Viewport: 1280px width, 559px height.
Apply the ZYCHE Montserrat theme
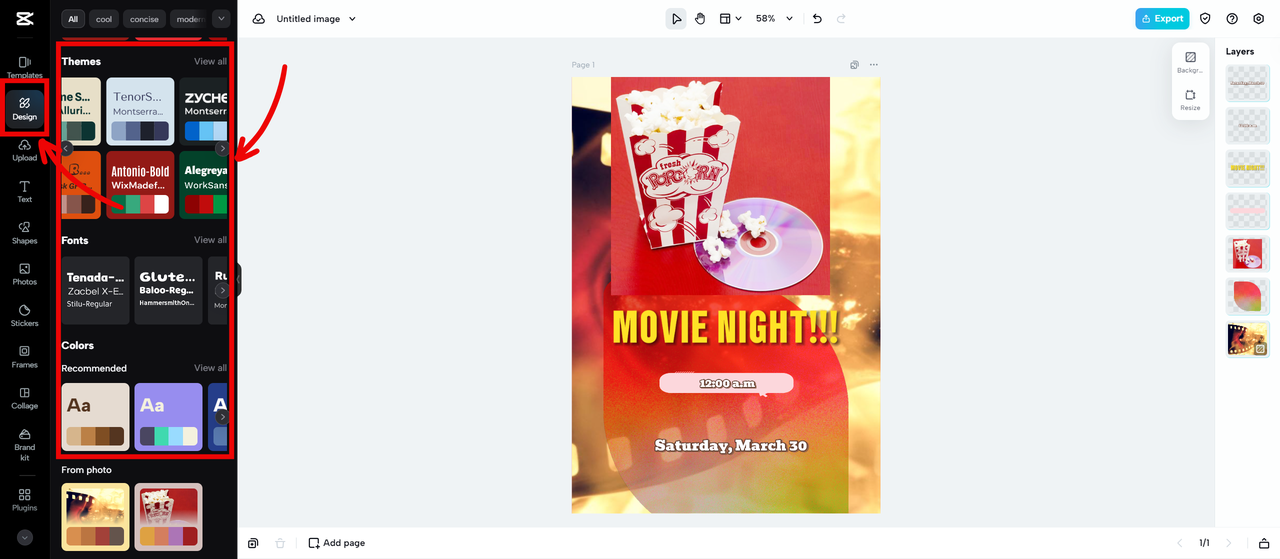click(x=204, y=111)
